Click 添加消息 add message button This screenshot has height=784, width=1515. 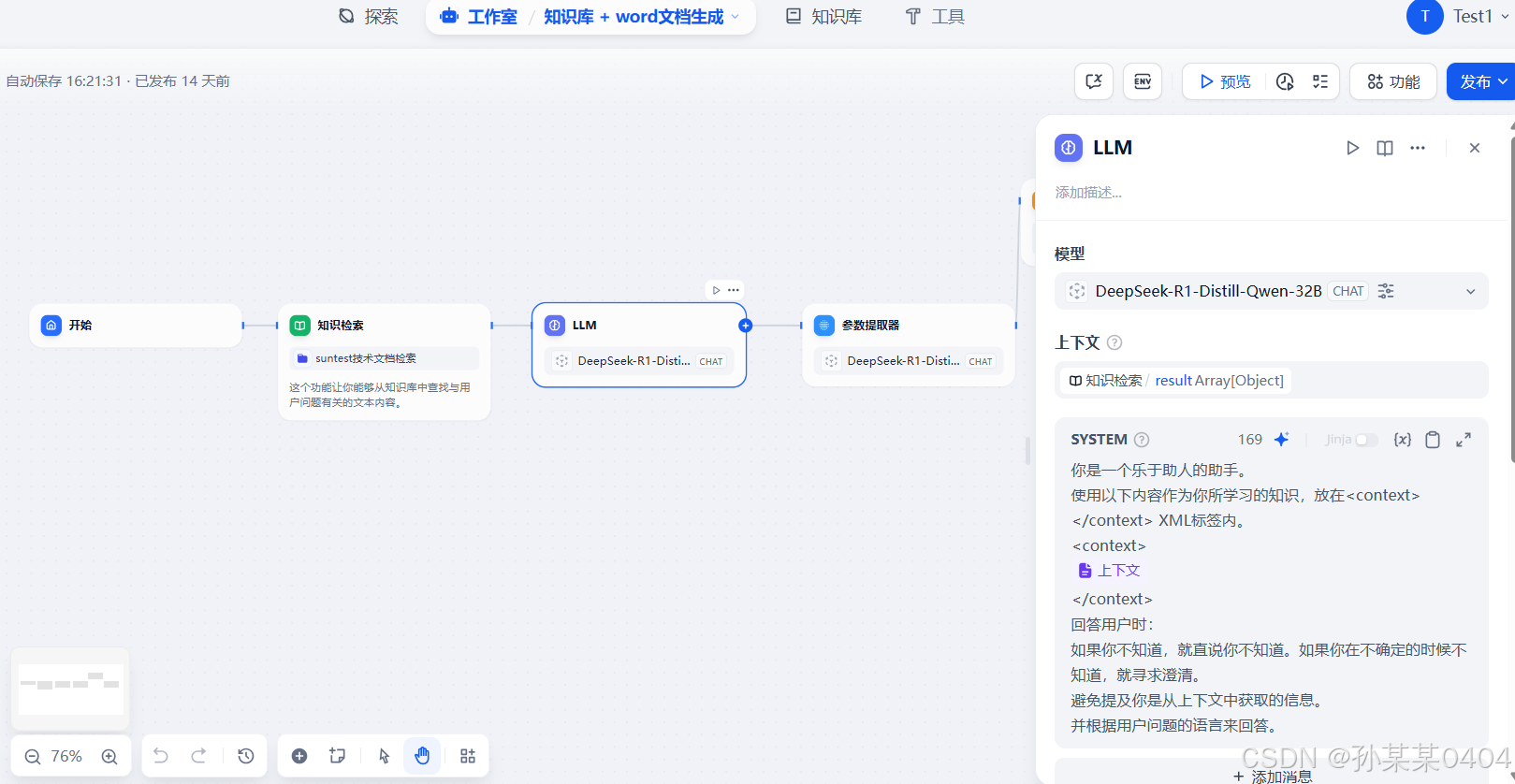click(x=1271, y=777)
